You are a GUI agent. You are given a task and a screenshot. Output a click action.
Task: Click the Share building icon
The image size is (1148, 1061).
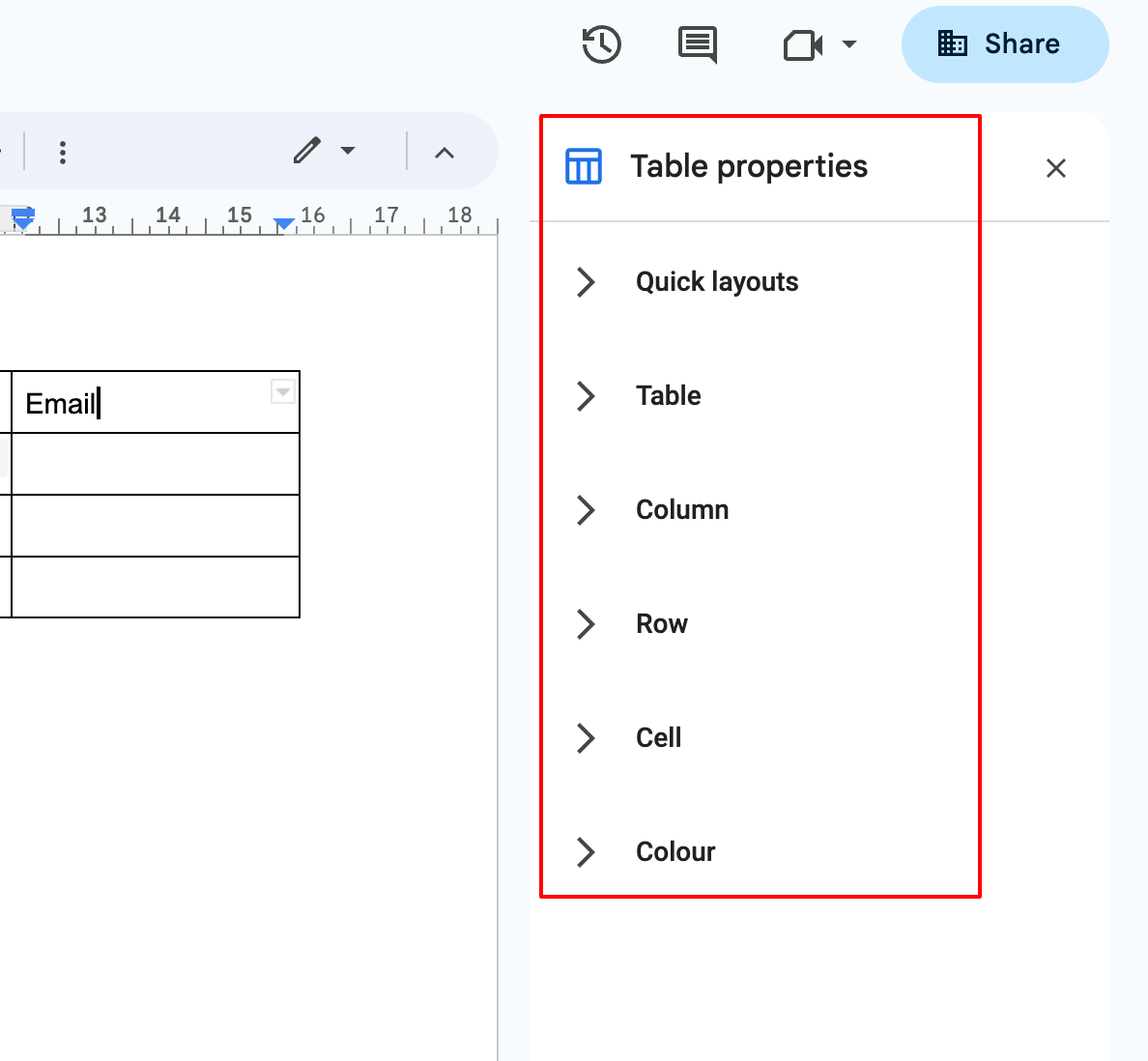click(x=953, y=43)
